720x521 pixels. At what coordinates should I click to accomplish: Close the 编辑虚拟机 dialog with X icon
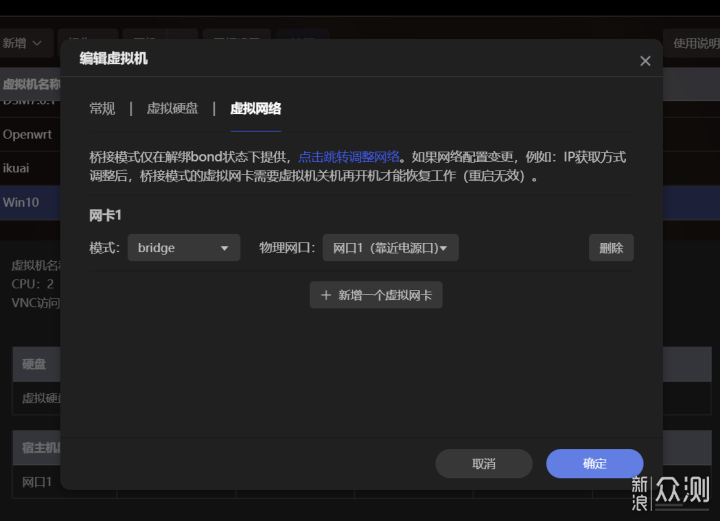pos(645,61)
